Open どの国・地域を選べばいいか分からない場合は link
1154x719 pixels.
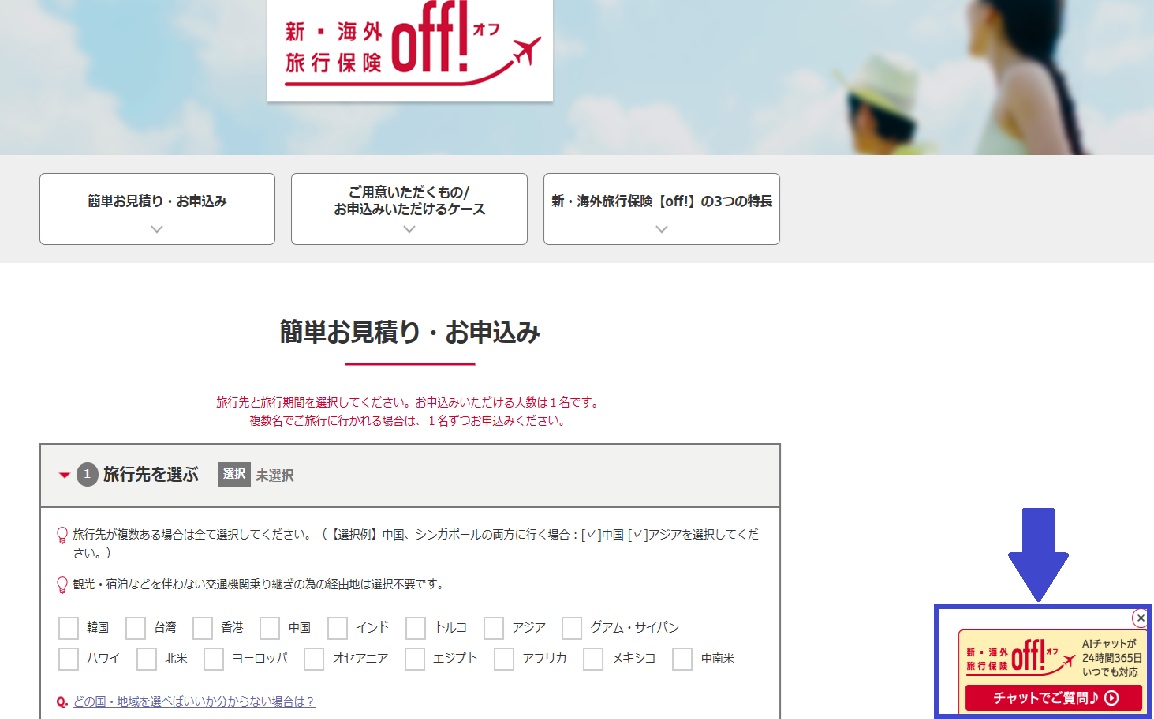(193, 702)
